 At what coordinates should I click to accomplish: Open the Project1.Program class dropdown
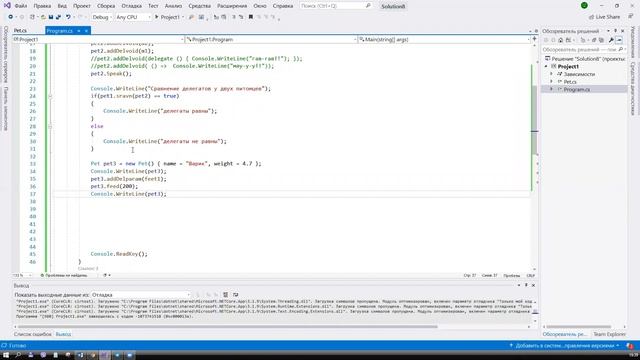click(271, 40)
